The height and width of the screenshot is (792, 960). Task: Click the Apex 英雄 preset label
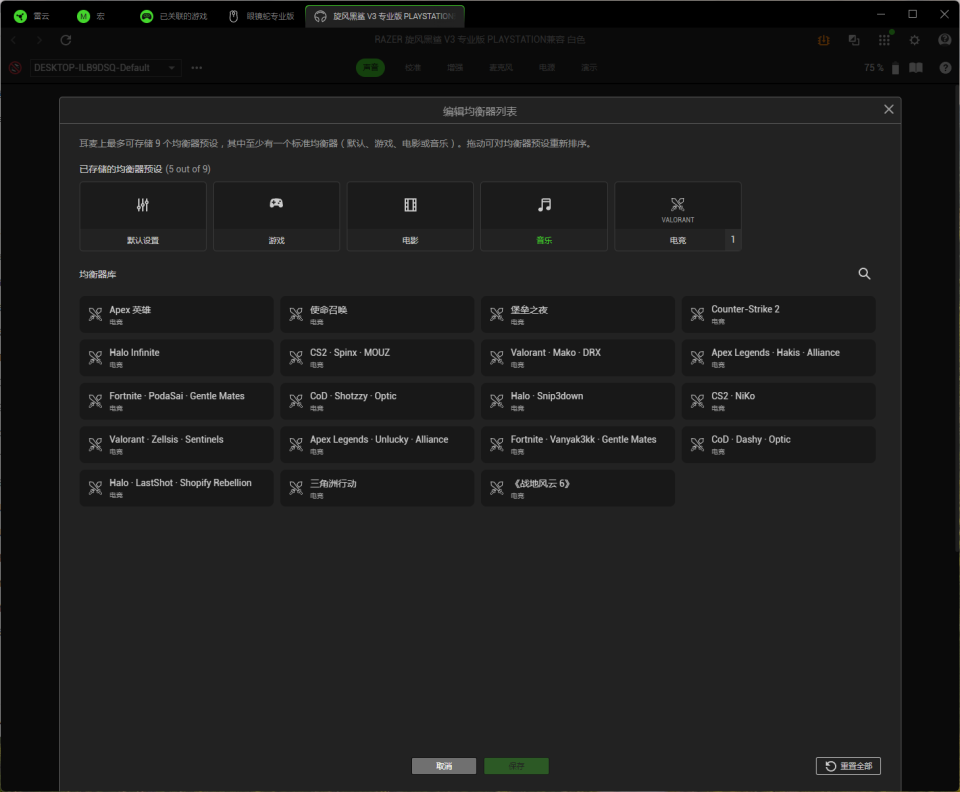(x=130, y=310)
